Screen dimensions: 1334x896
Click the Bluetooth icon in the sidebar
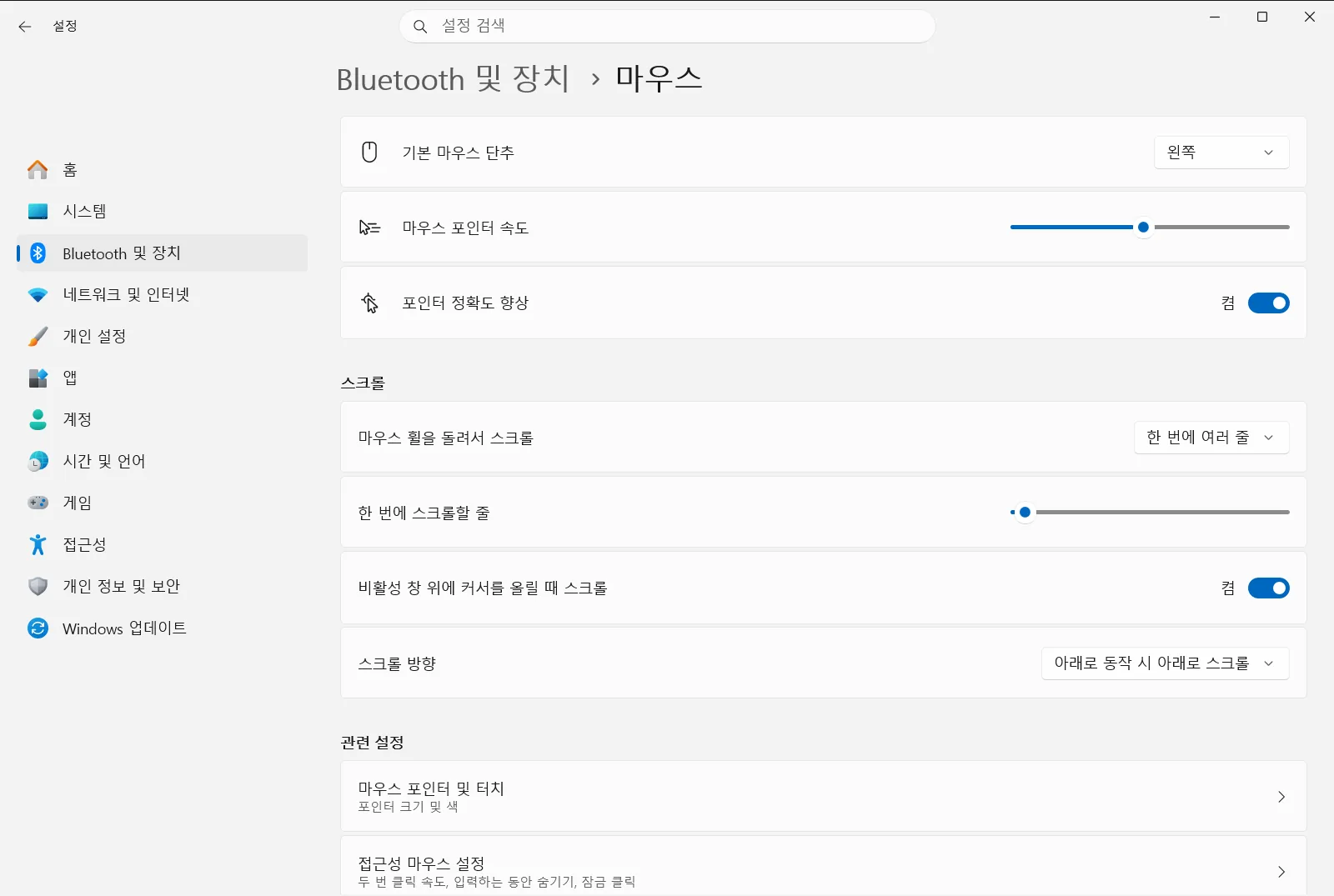(38, 253)
